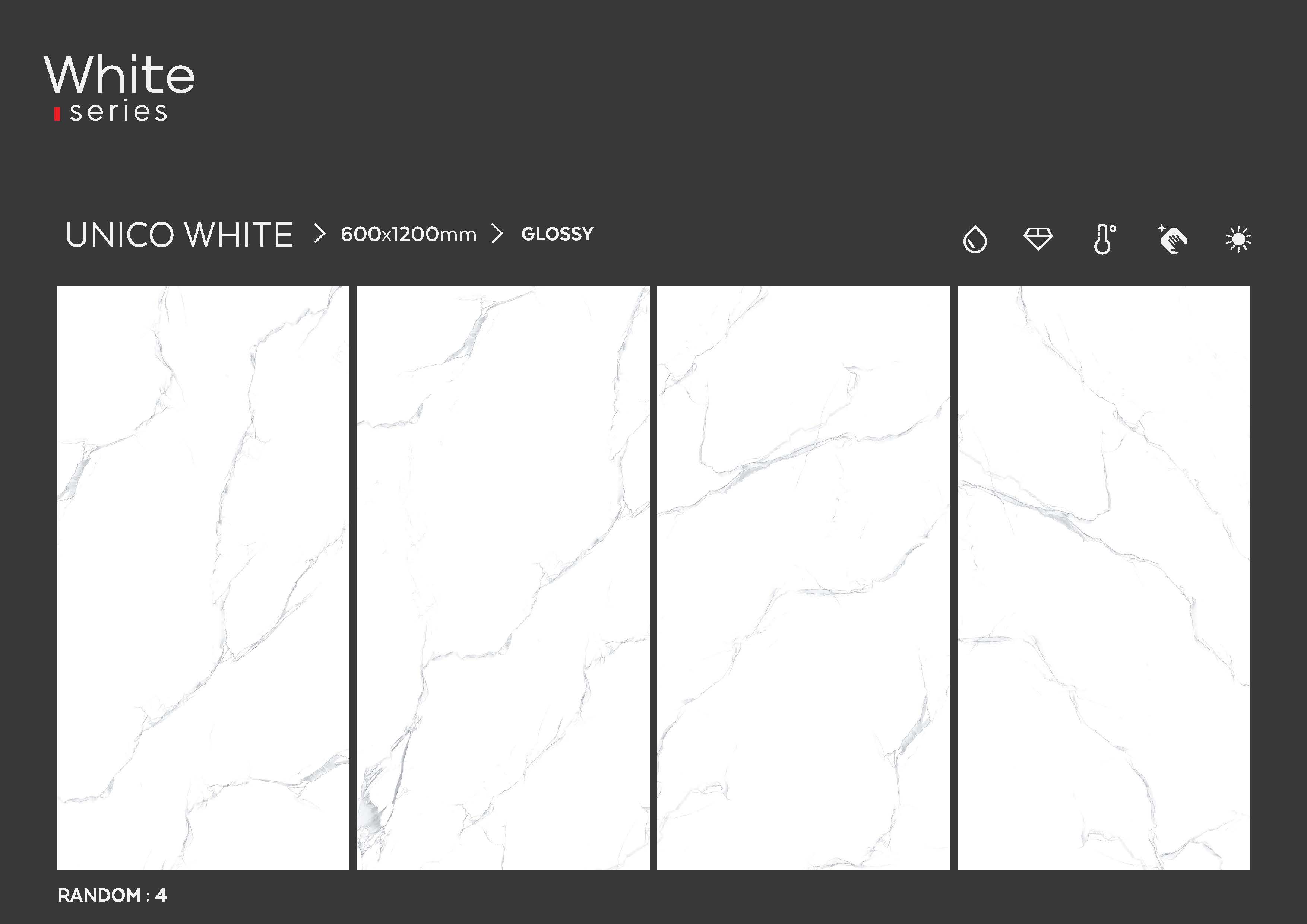The height and width of the screenshot is (924, 1307).
Task: Open the second tile sample image
Action: pos(503,578)
